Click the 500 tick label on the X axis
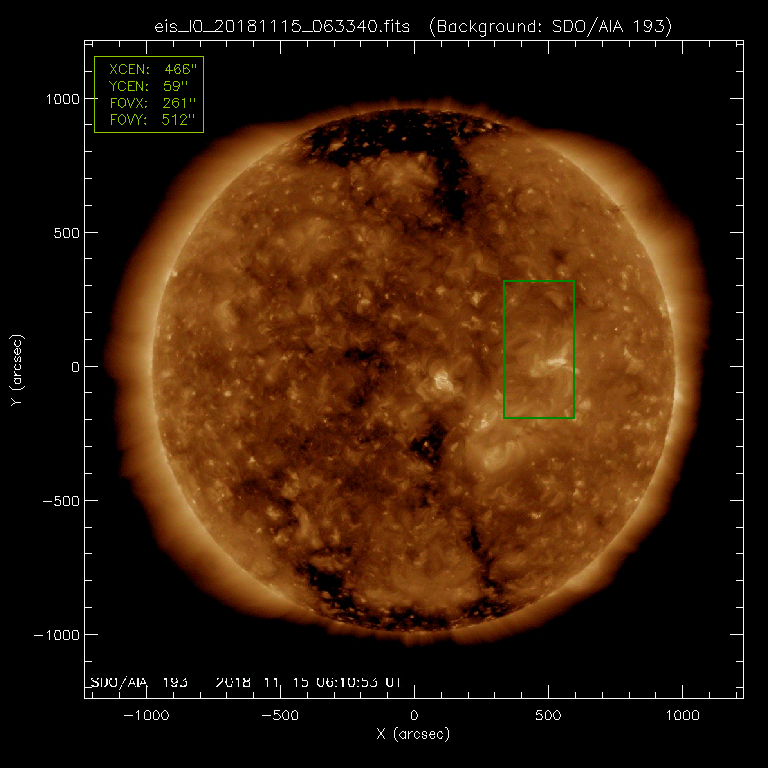768x768 pixels. 548,715
